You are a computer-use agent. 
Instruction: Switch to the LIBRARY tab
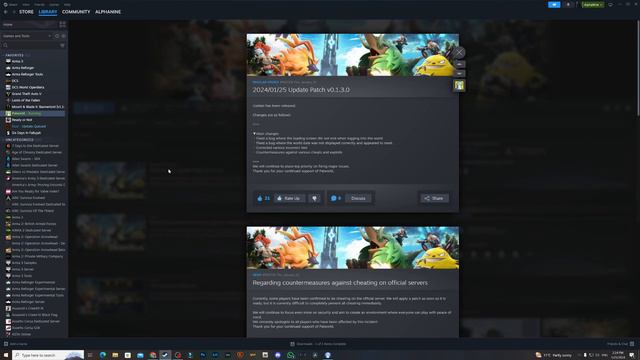pos(48,12)
